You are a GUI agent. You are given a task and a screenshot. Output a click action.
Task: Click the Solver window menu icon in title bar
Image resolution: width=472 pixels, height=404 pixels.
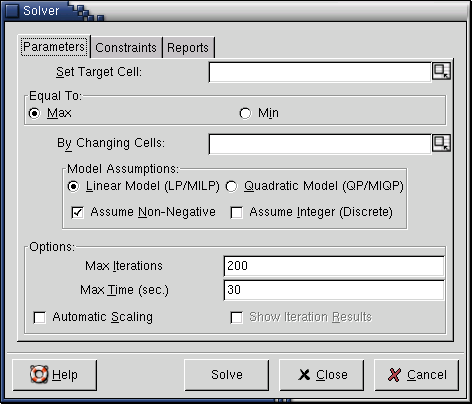click(x=12, y=10)
